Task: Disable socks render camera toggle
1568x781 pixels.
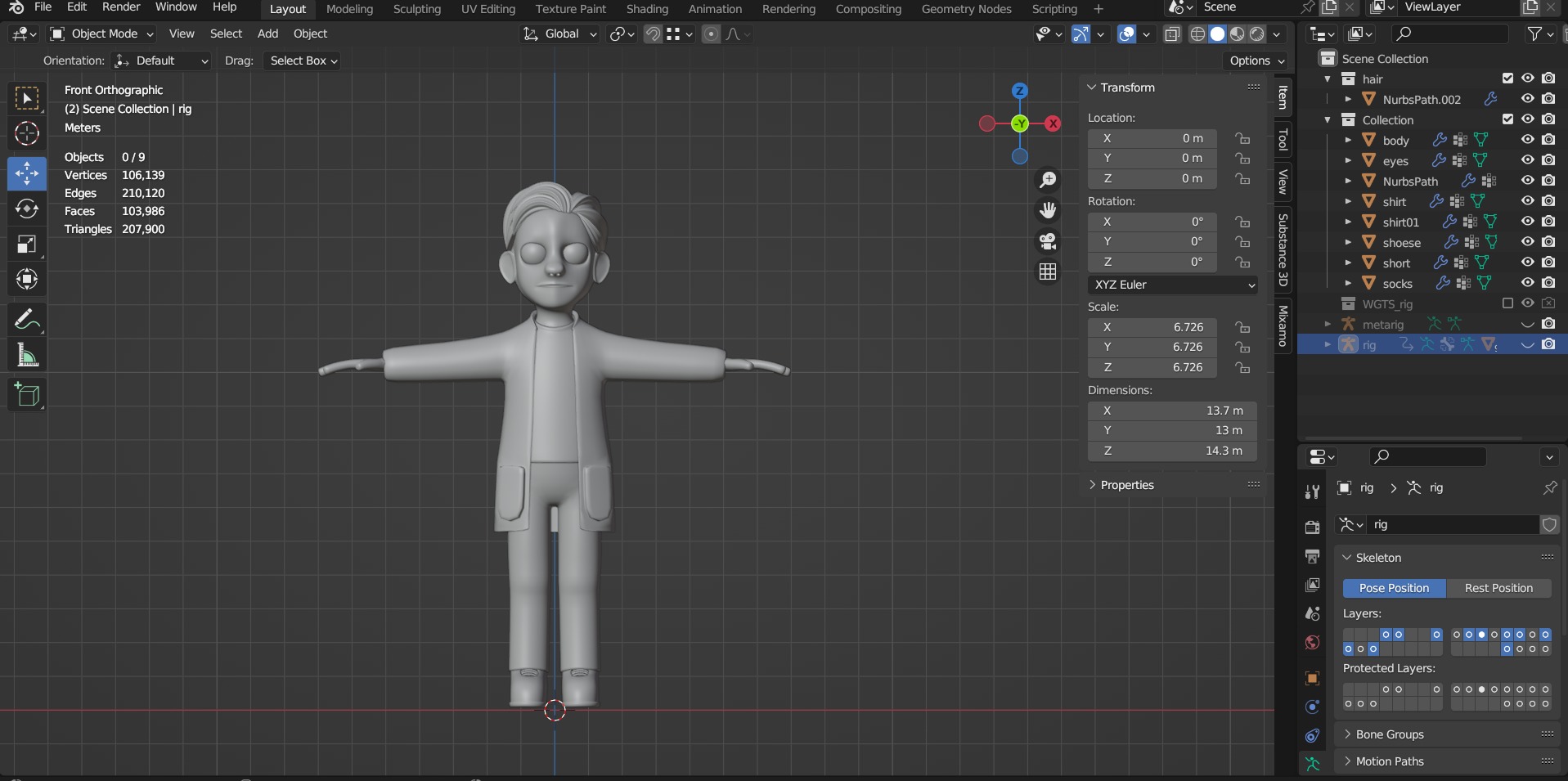Action: (1548, 283)
